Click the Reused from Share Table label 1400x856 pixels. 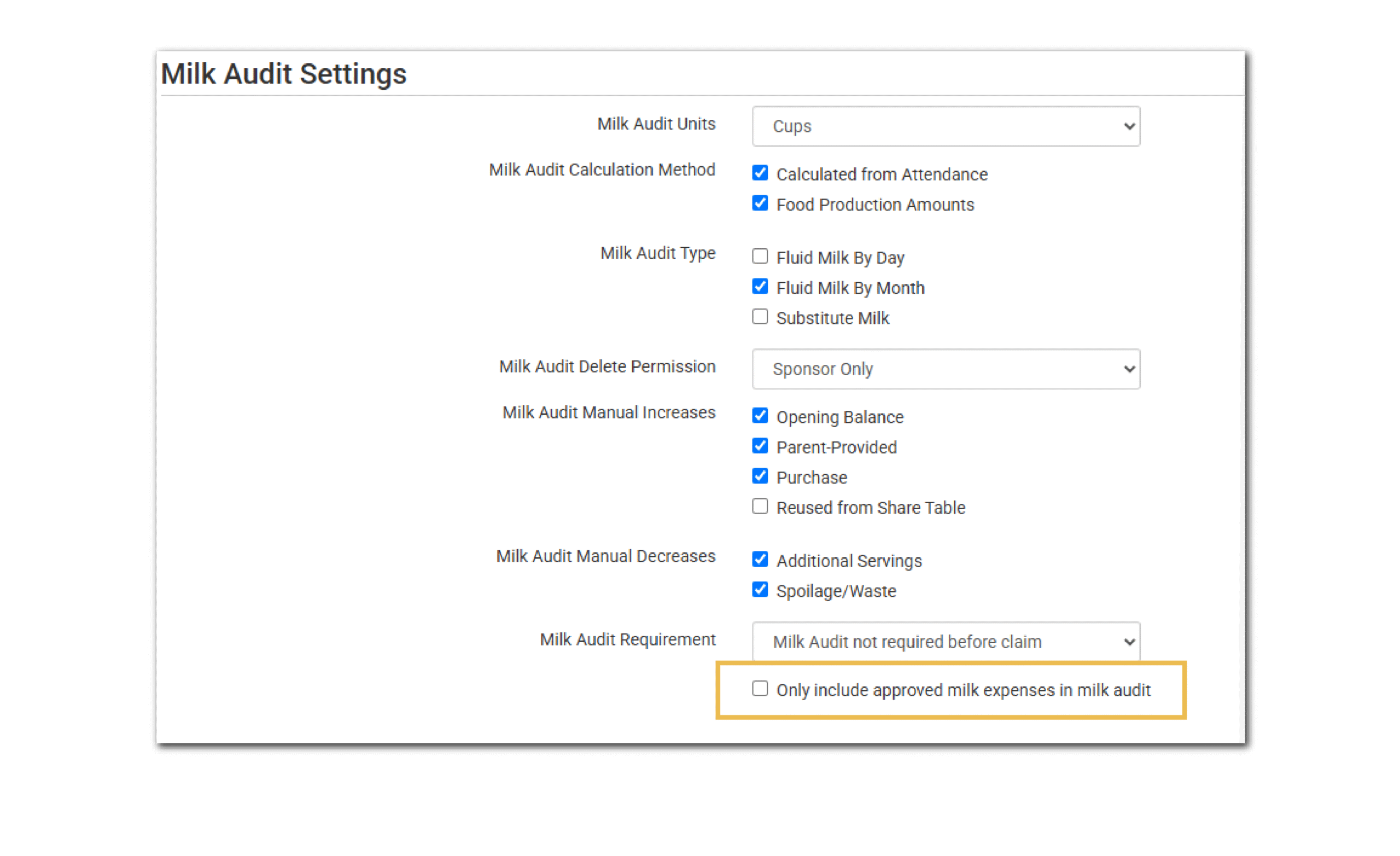pos(871,508)
